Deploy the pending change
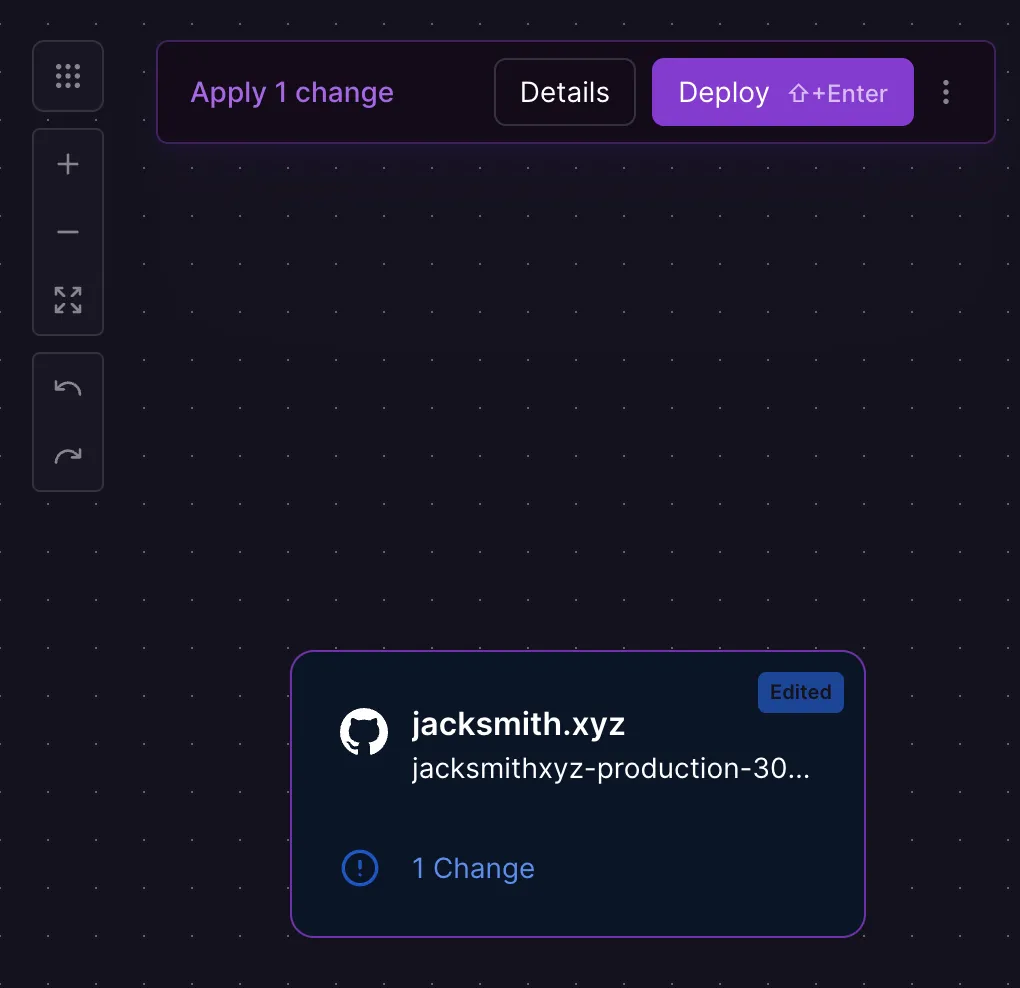The image size is (1020, 988). (x=724, y=93)
